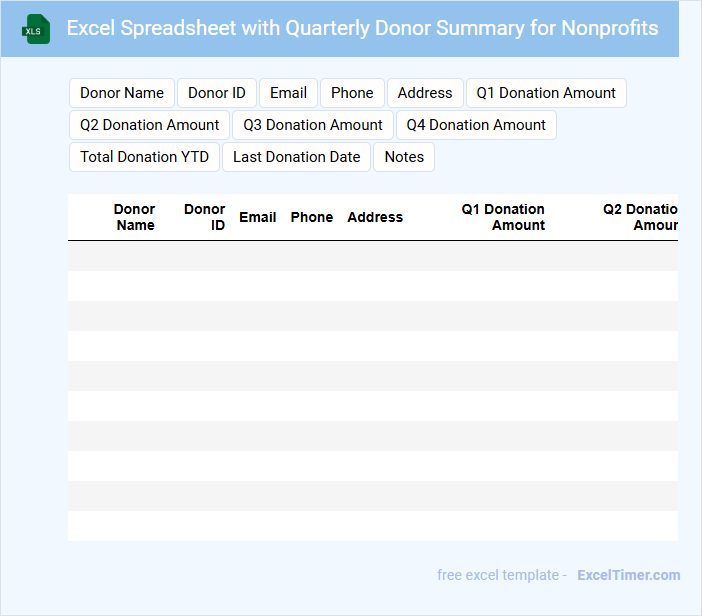Viewport: 702px width, 616px height.
Task: Select the Last Donation Date tag
Action: coord(297,157)
